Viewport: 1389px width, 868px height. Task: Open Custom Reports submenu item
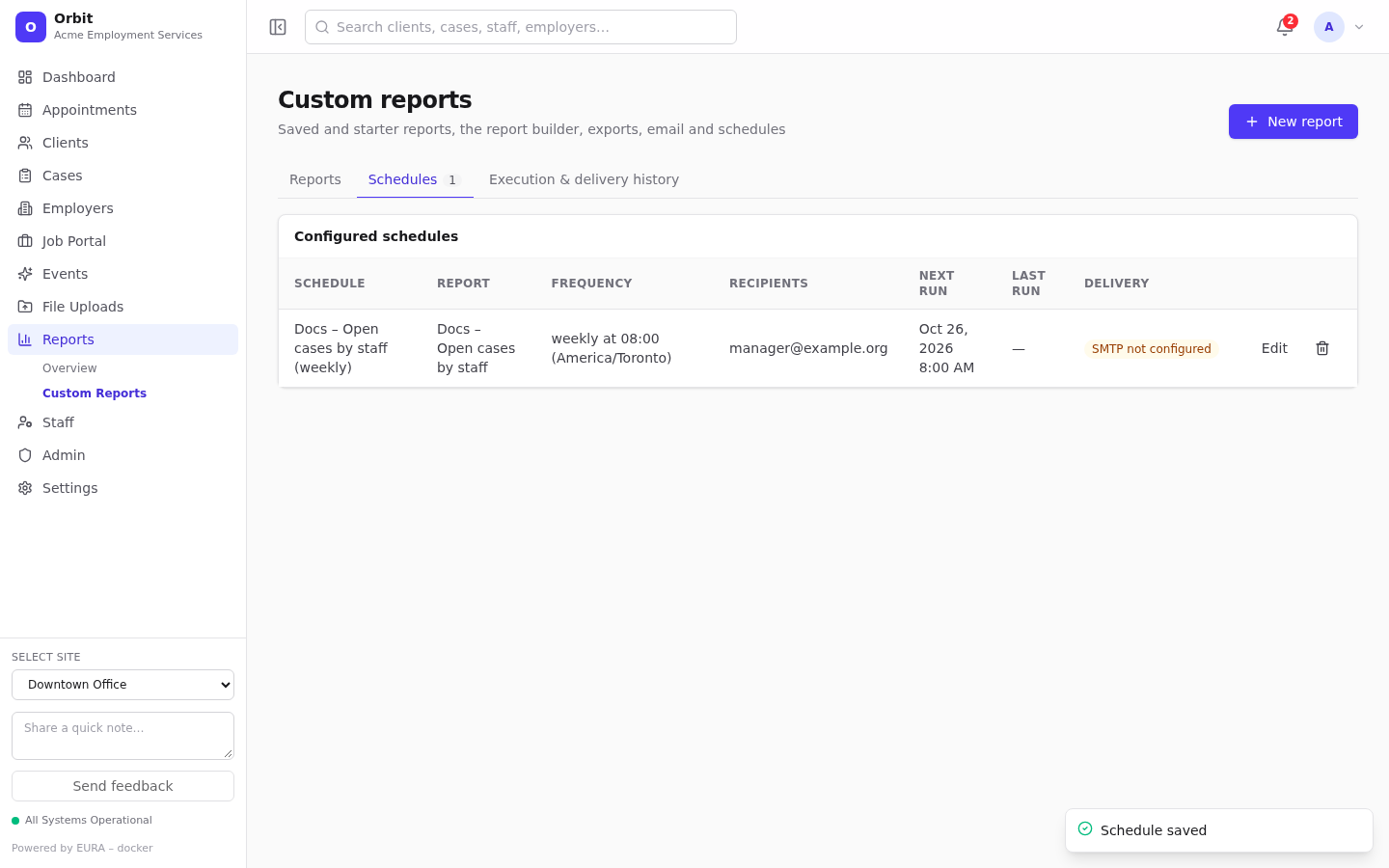point(95,393)
